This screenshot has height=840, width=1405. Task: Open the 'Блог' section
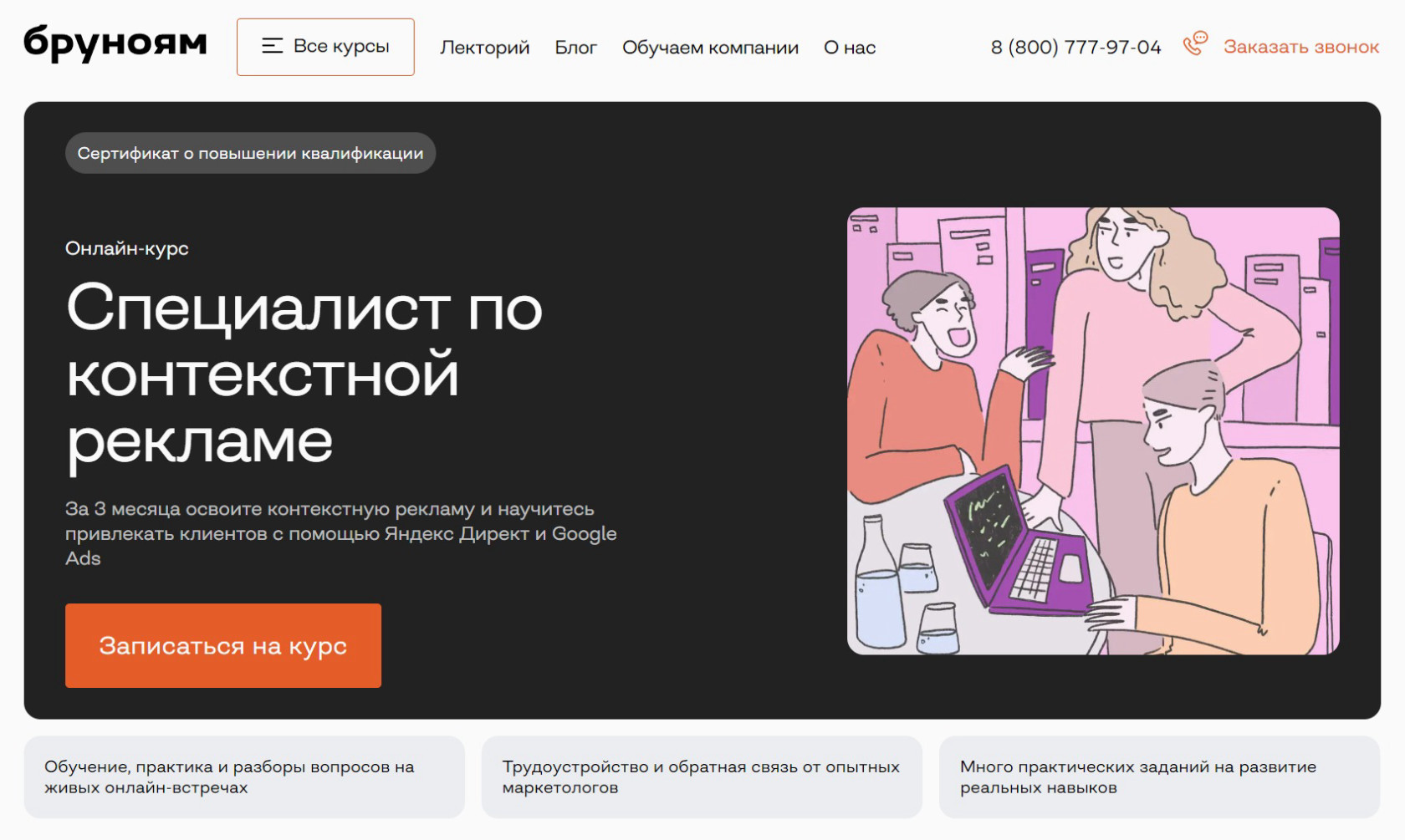pos(575,48)
